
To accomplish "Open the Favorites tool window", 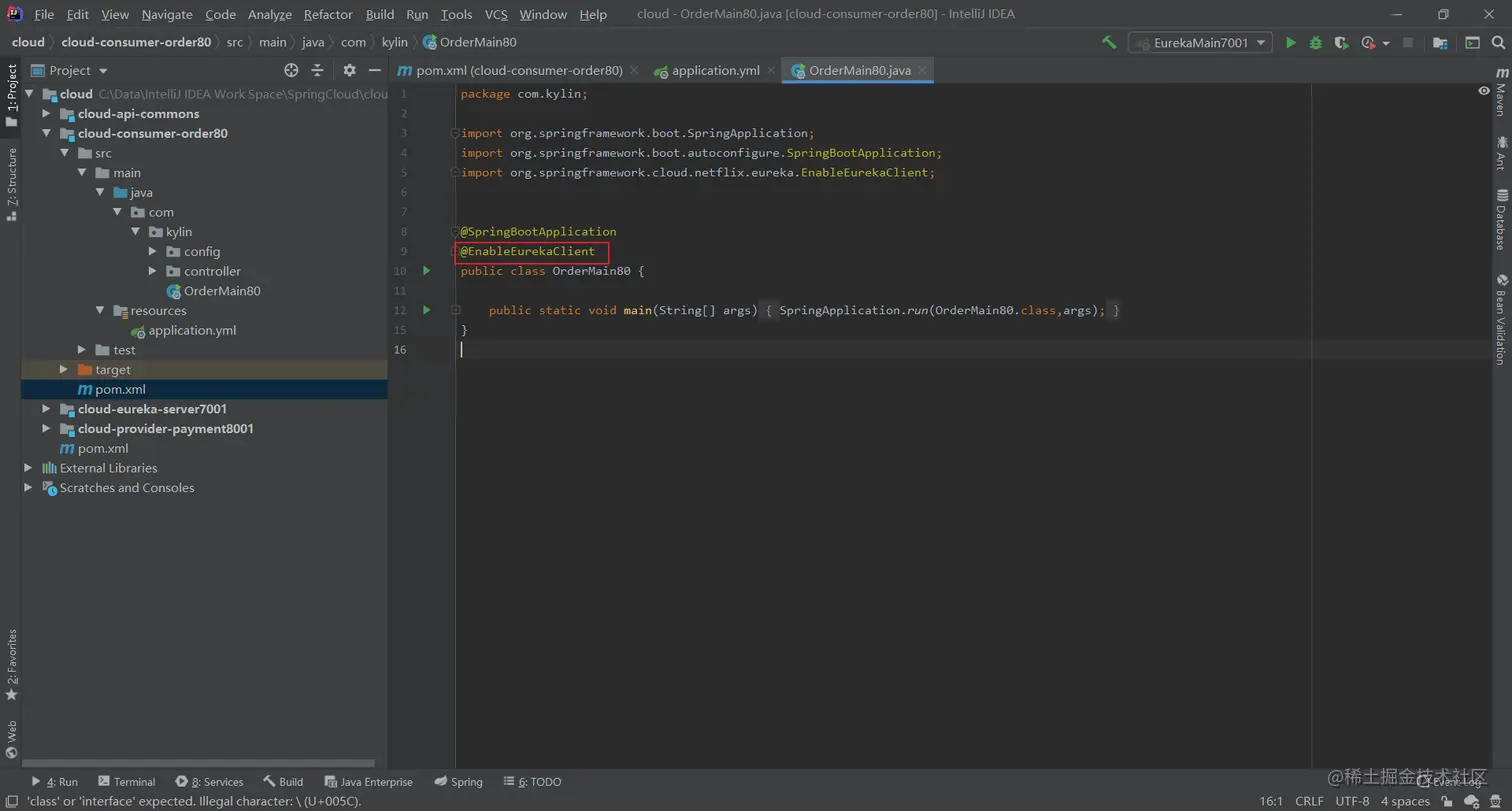I will click(x=11, y=665).
